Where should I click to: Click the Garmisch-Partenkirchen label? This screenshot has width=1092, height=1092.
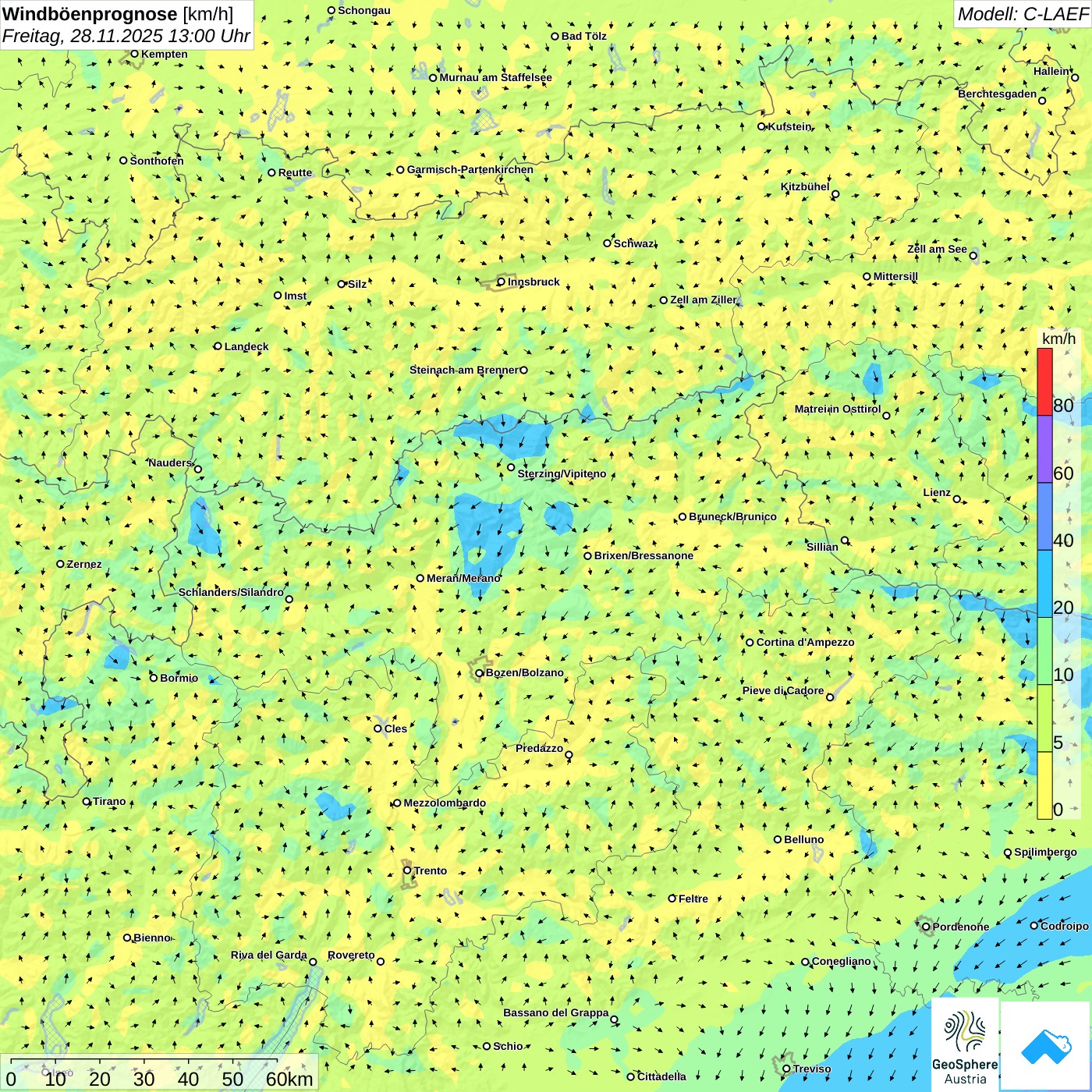(470, 169)
